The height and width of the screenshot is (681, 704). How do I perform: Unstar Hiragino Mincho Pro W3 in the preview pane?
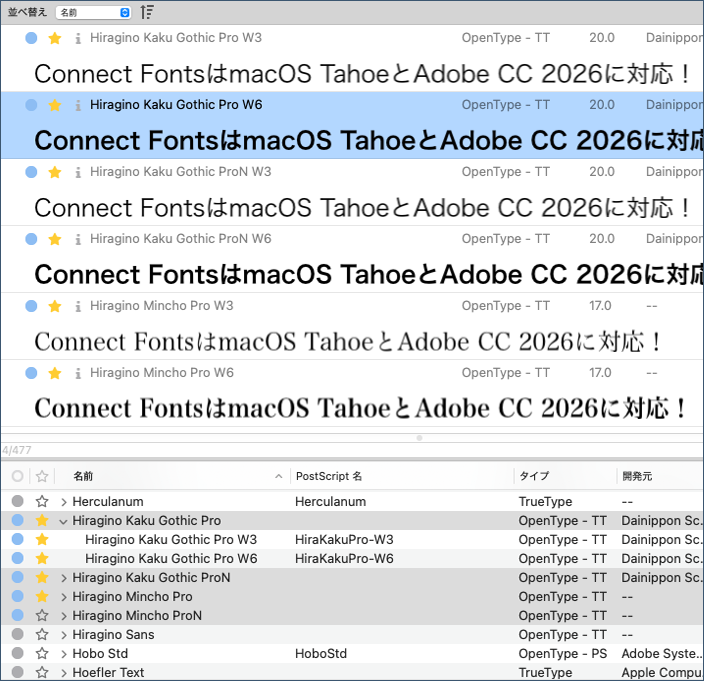click(x=55, y=306)
